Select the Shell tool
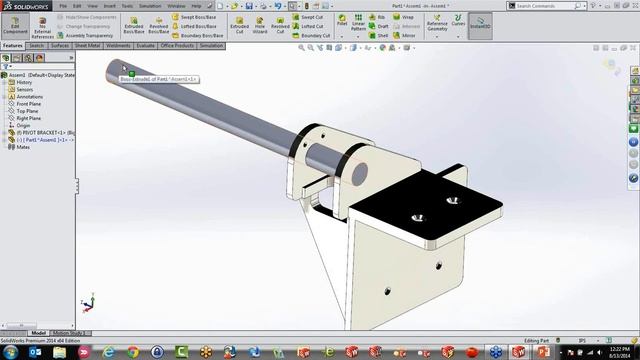 [x=378, y=36]
